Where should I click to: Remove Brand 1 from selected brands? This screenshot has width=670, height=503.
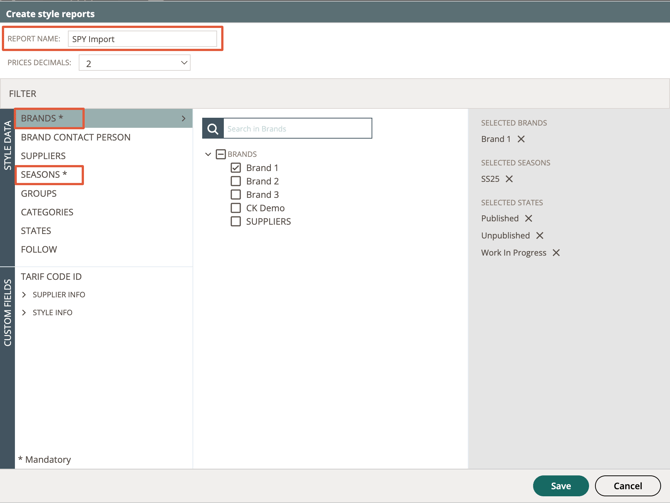coord(521,139)
